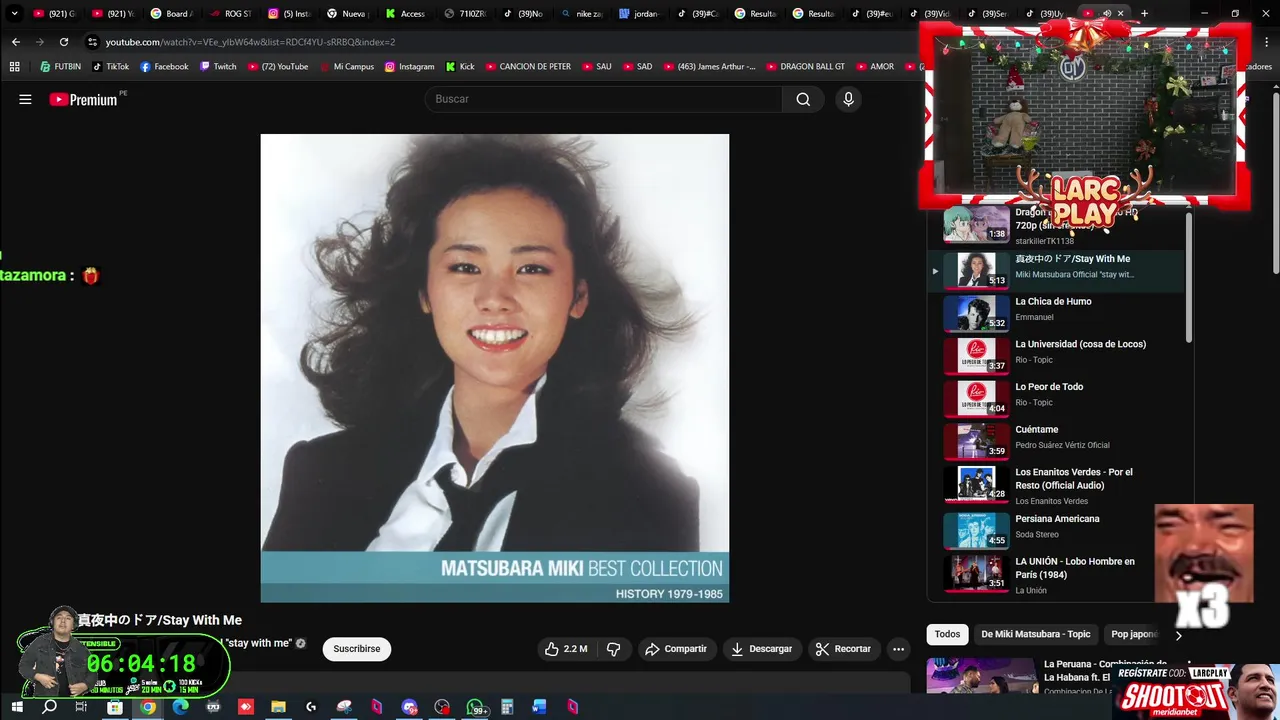
Task: Open Microsoft Word from taskbar
Action: click(540, 707)
